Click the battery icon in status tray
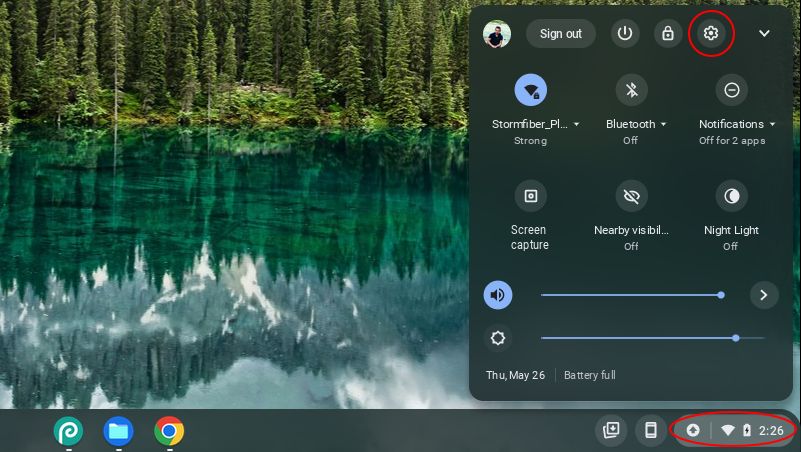 tap(746, 430)
